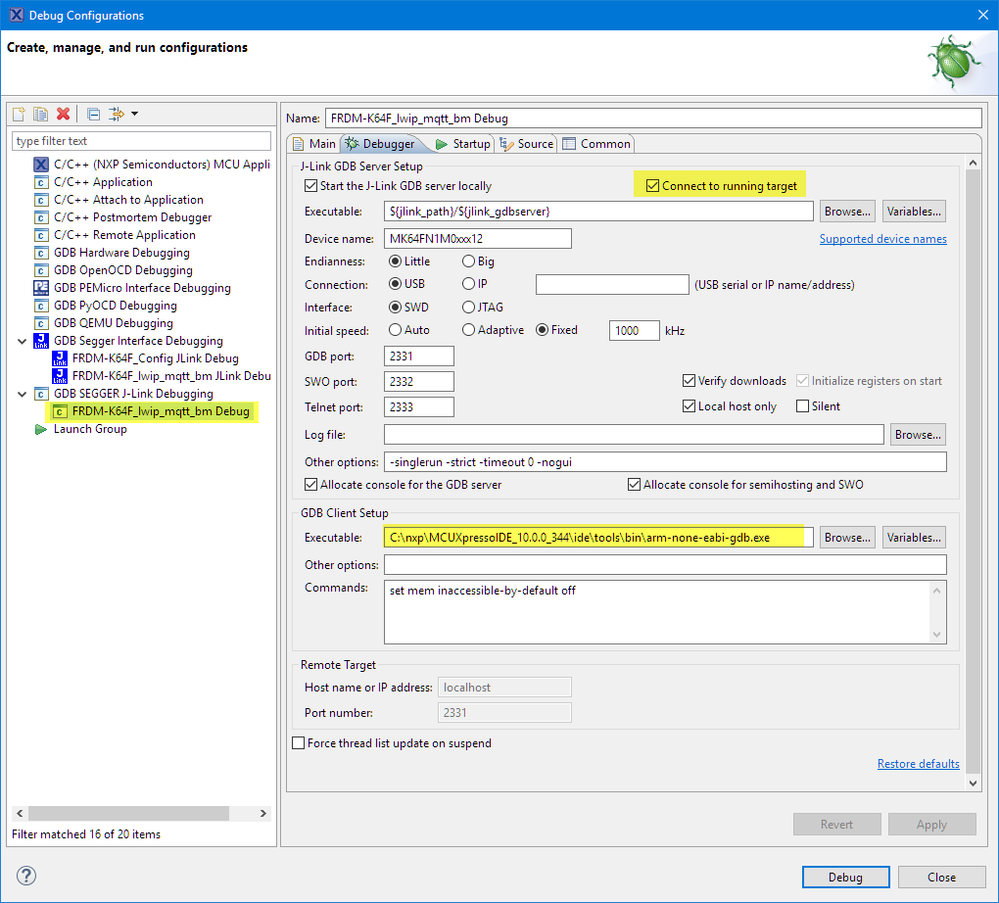Click Duplicate launch configuration icon
This screenshot has height=903, width=999.
pos(40,114)
